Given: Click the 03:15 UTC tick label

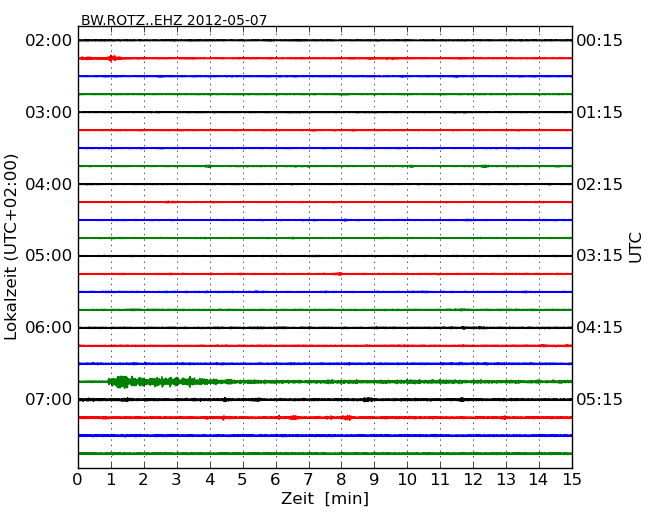Looking at the screenshot, I should click(599, 256).
